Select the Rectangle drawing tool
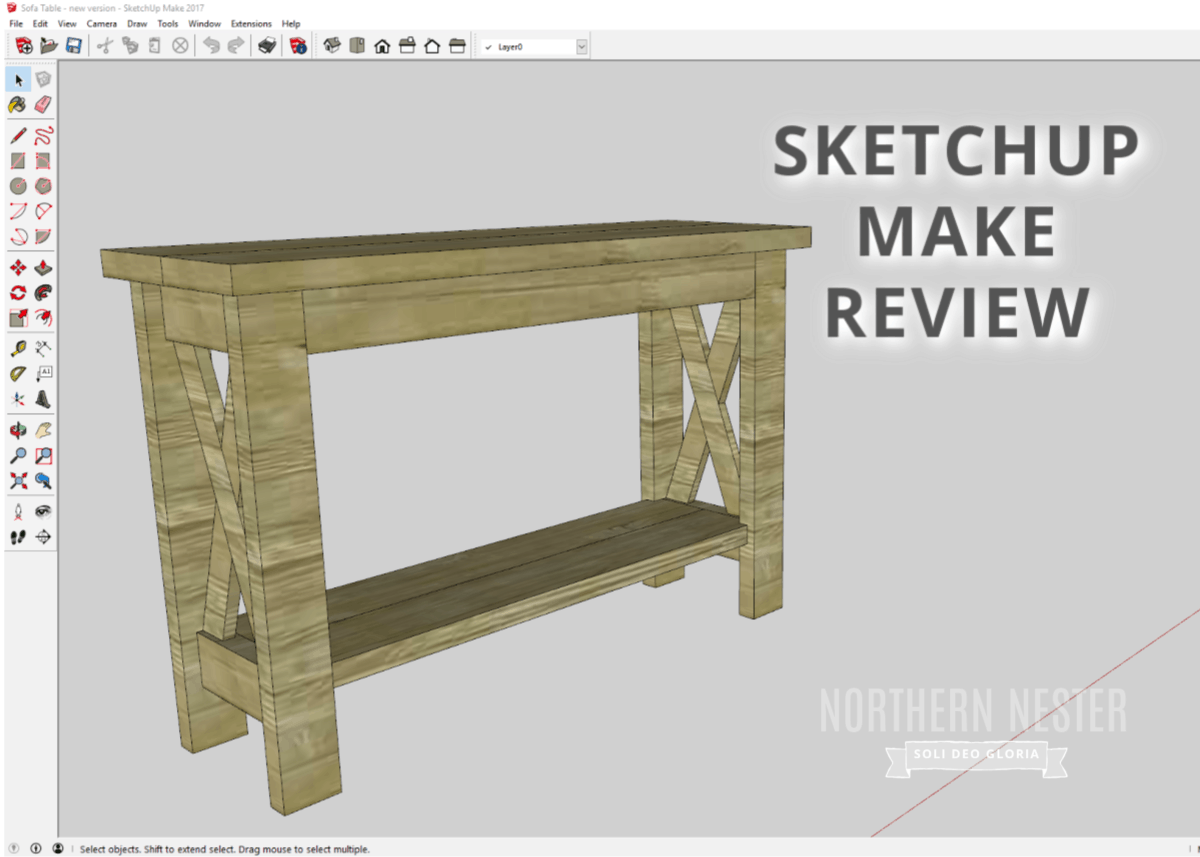The width and height of the screenshot is (1200, 857). 18,160
